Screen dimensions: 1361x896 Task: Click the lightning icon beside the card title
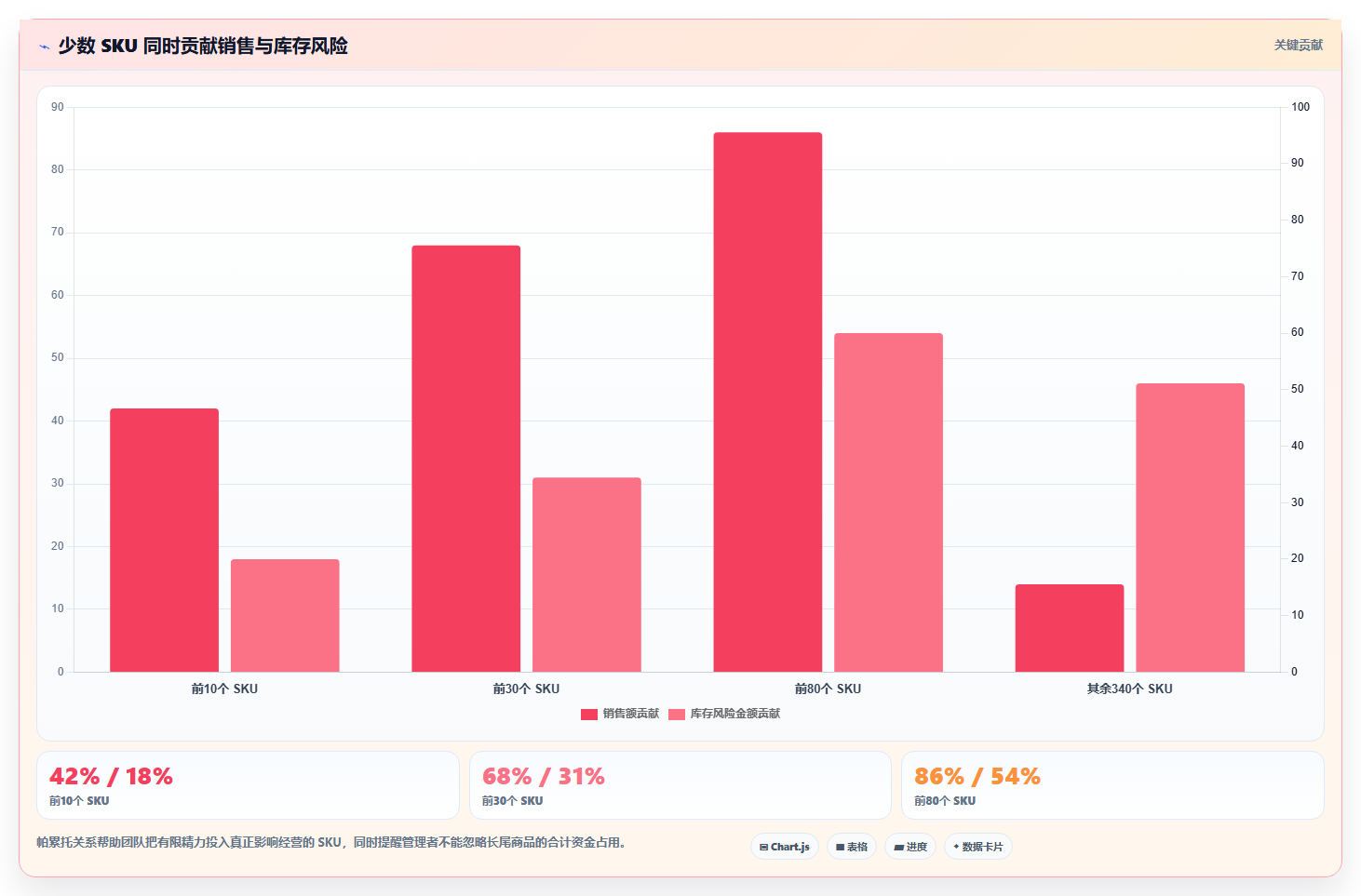tap(44, 47)
